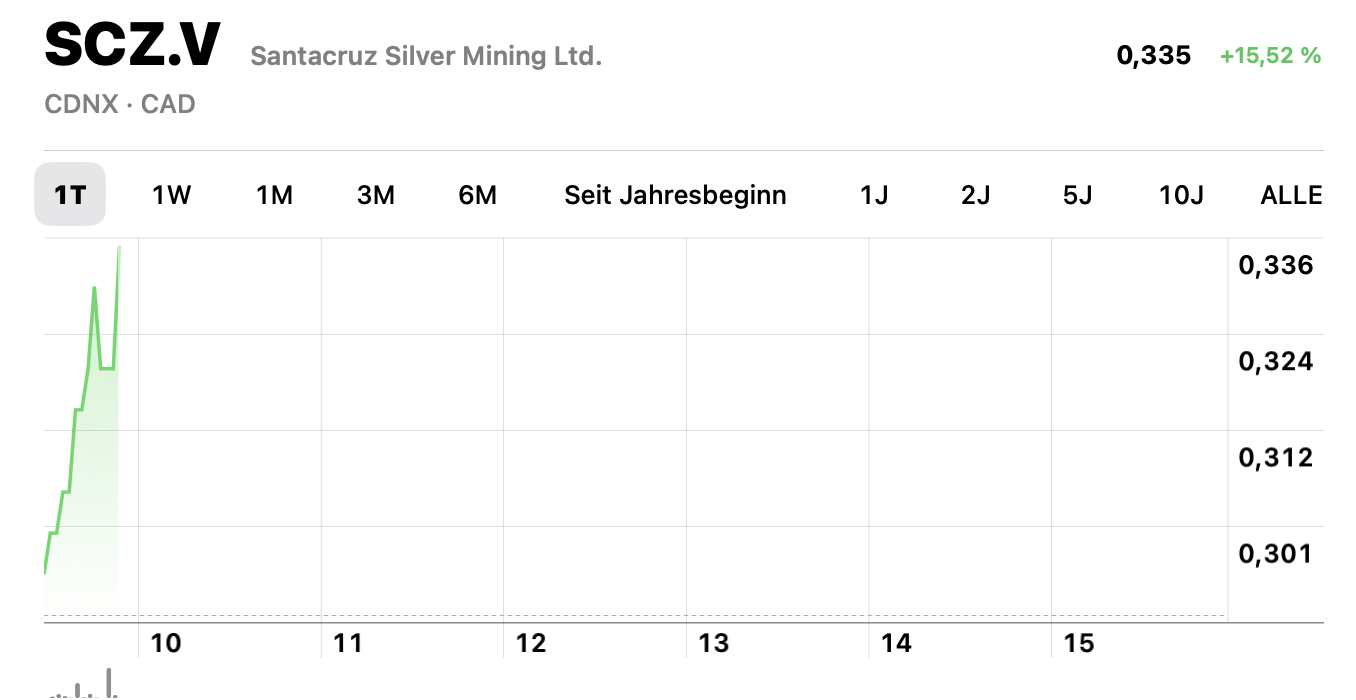The width and height of the screenshot is (1356, 700).
Task: Click the 0,324 price axis label
Action: [1275, 361]
